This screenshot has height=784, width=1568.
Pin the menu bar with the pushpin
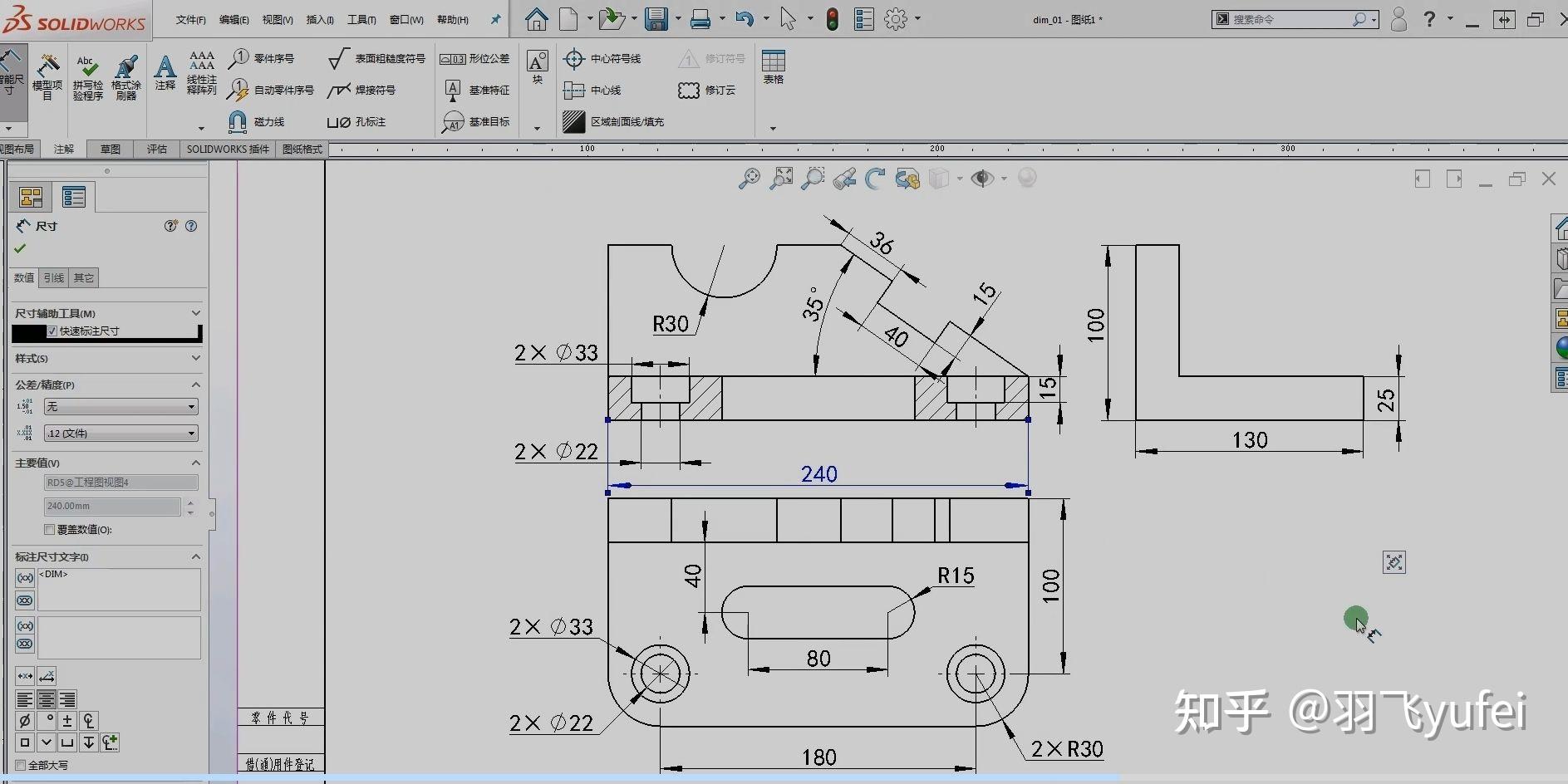click(x=496, y=19)
